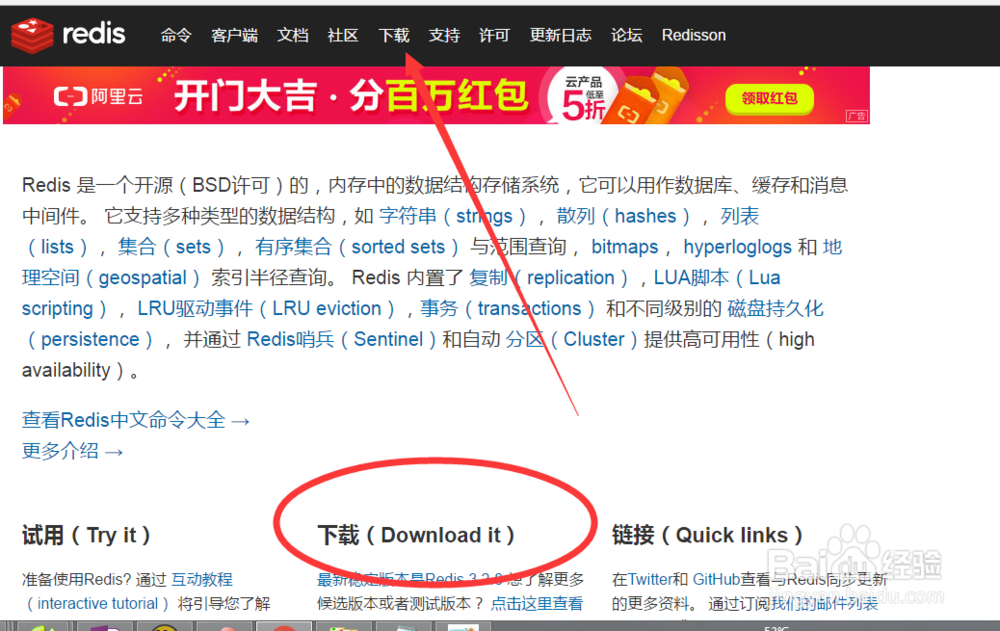This screenshot has height=631, width=1000.
Task: Open the 互动教程 link under Try it
Action: [x=202, y=579]
